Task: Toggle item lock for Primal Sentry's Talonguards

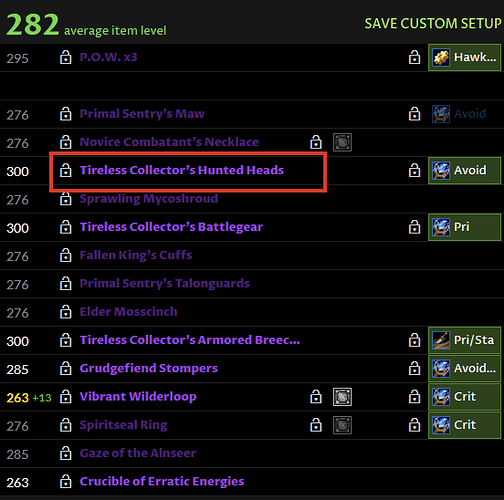Action: pyautogui.click(x=66, y=284)
